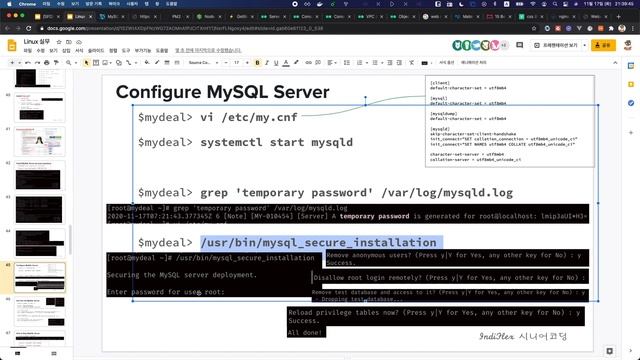Open the Help menu in Slides

click(162, 51)
